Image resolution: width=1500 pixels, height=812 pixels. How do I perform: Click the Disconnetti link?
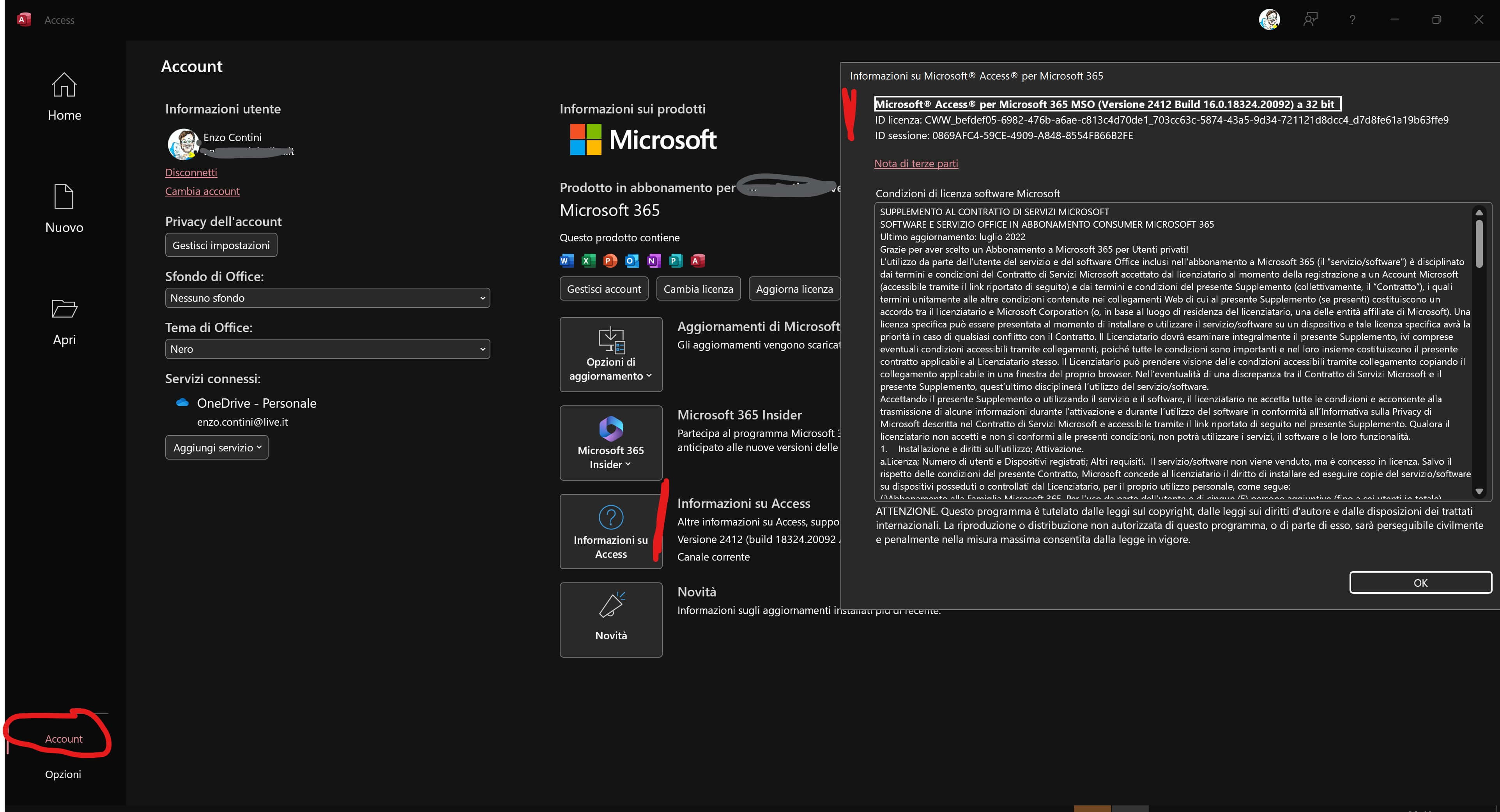191,172
